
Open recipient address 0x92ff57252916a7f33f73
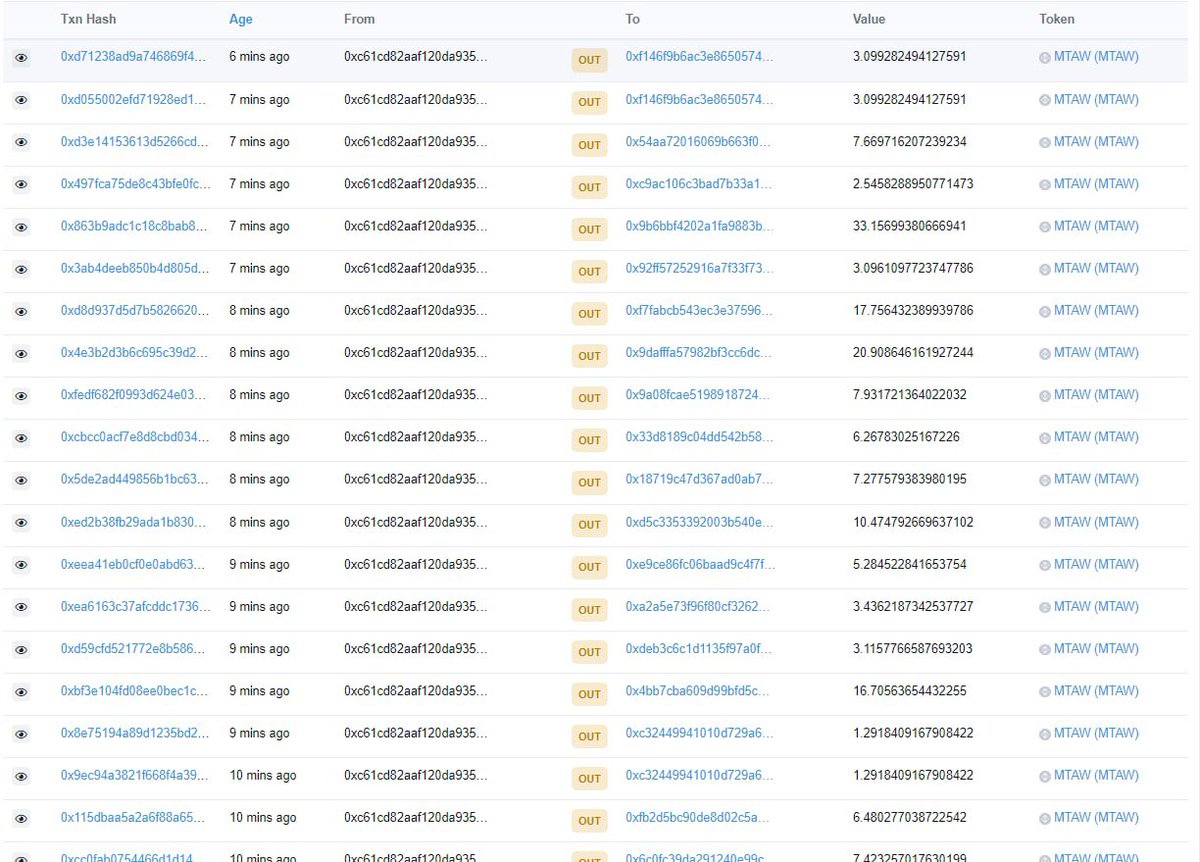[x=699, y=268]
